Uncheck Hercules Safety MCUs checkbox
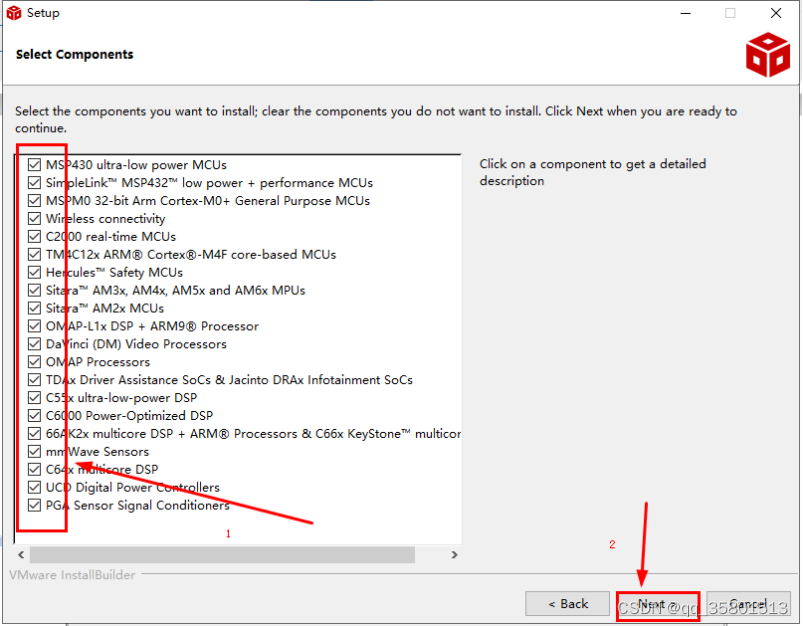This screenshot has height=626, width=803. click(x=34, y=272)
